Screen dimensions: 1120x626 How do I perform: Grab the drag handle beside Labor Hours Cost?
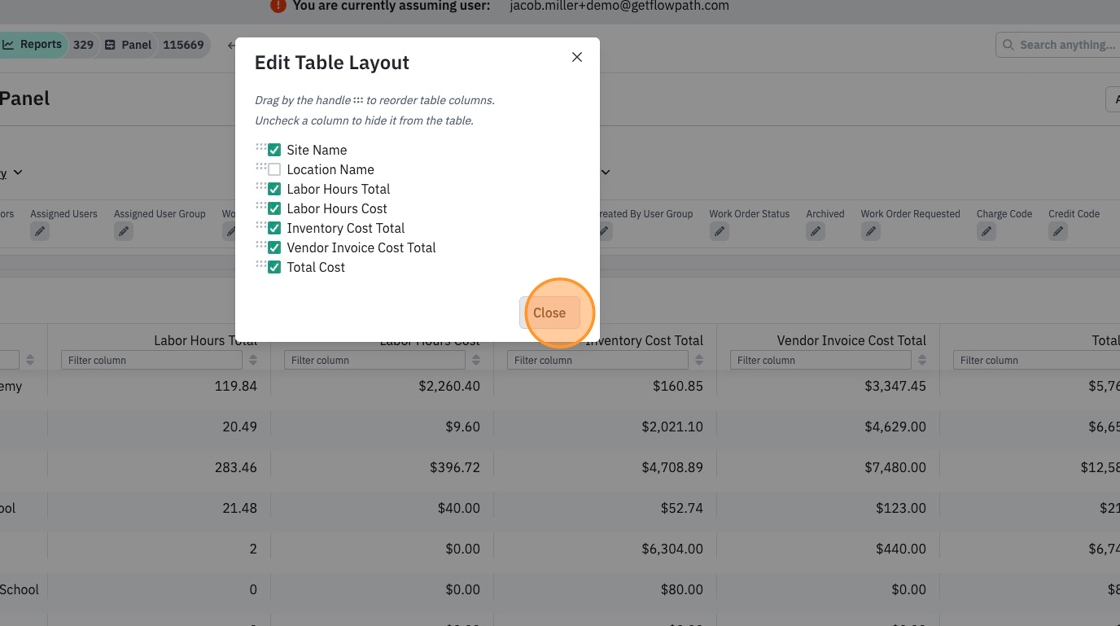pos(261,206)
